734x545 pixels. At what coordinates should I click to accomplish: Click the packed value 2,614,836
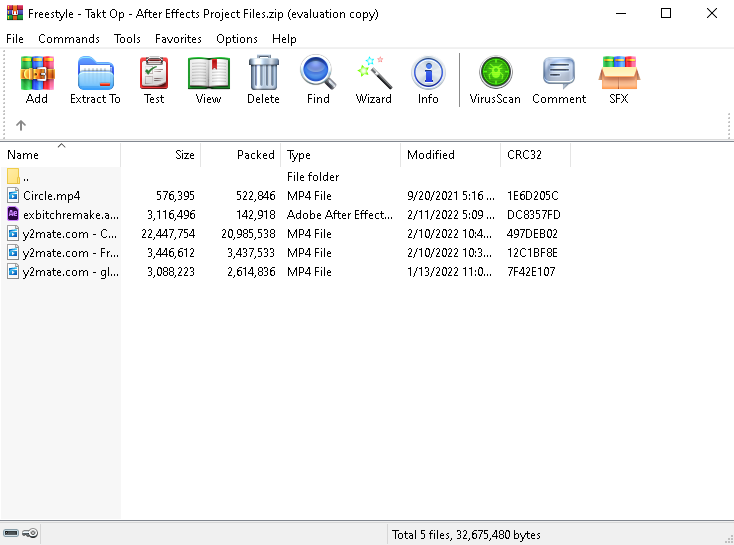point(251,272)
